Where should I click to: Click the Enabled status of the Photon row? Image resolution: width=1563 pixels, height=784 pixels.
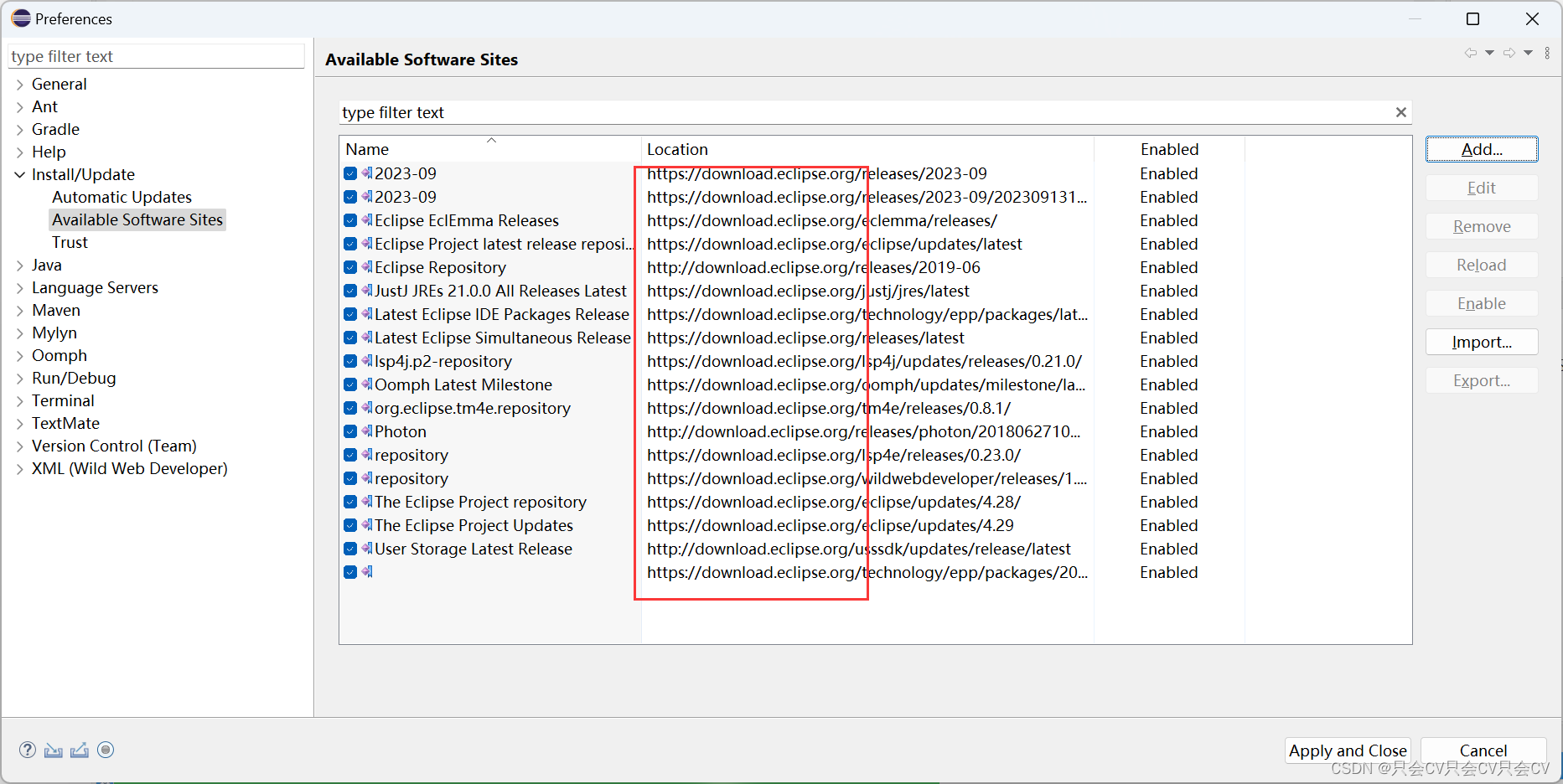pos(1168,431)
